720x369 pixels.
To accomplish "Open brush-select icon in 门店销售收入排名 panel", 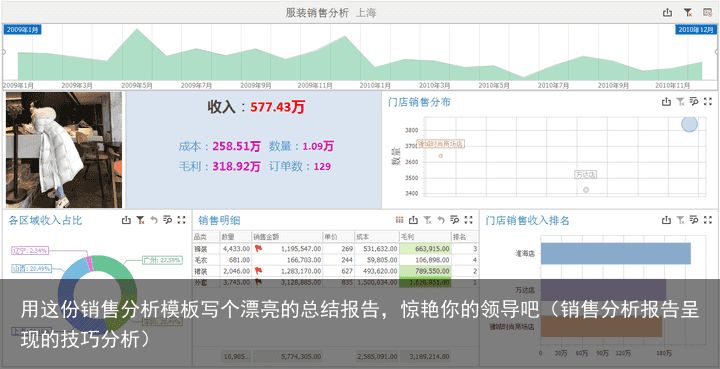I will pyautogui.click(x=694, y=220).
